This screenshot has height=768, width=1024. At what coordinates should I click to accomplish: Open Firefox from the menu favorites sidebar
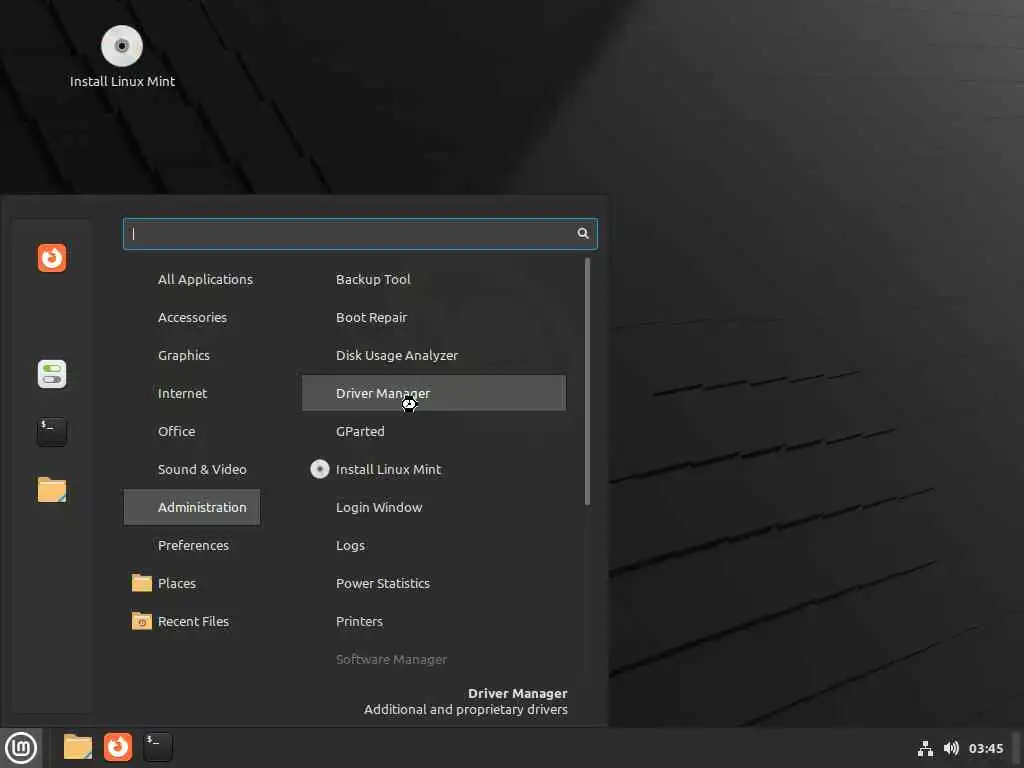coord(52,257)
